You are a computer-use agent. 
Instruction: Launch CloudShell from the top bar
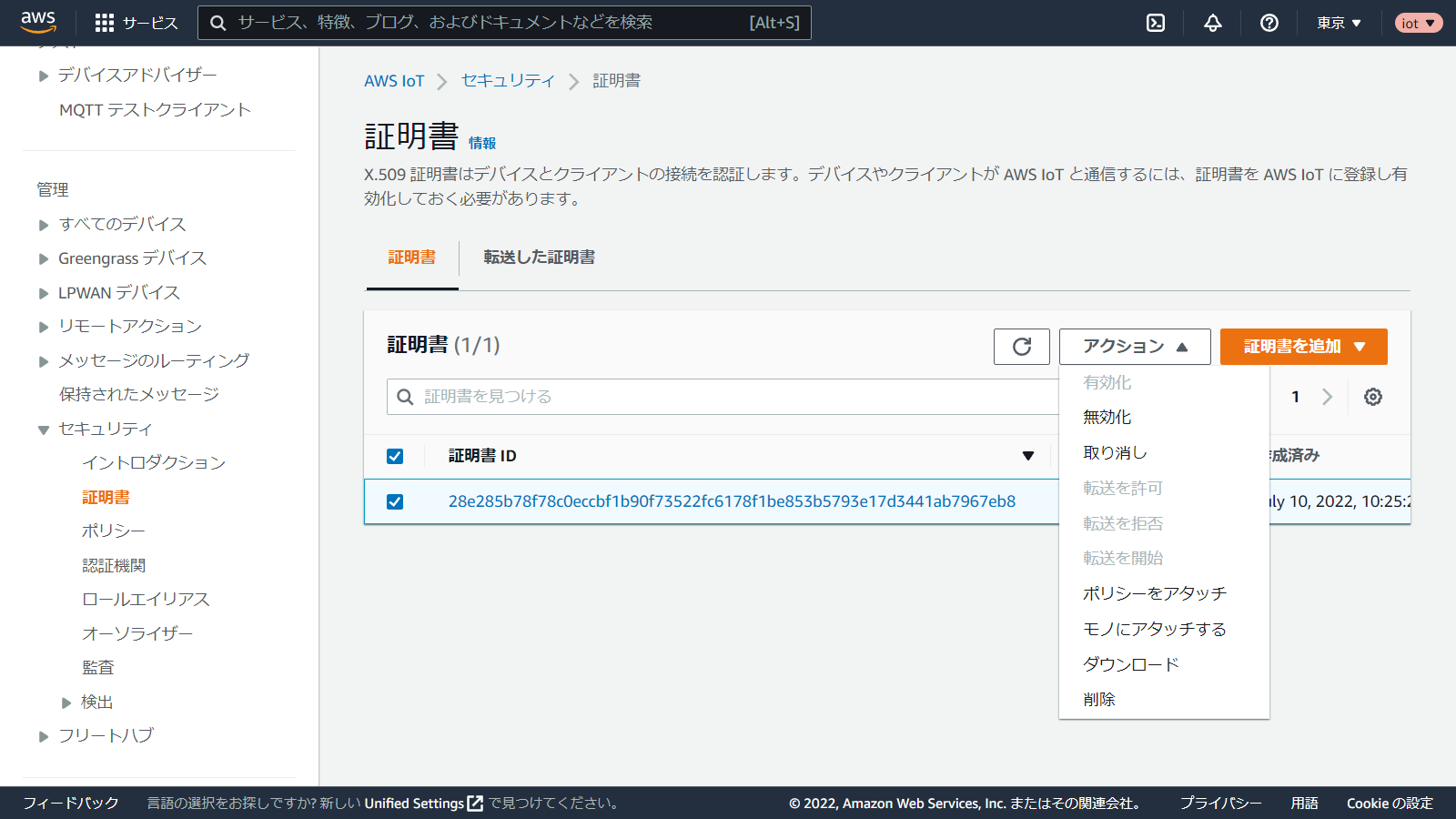[x=1156, y=23]
